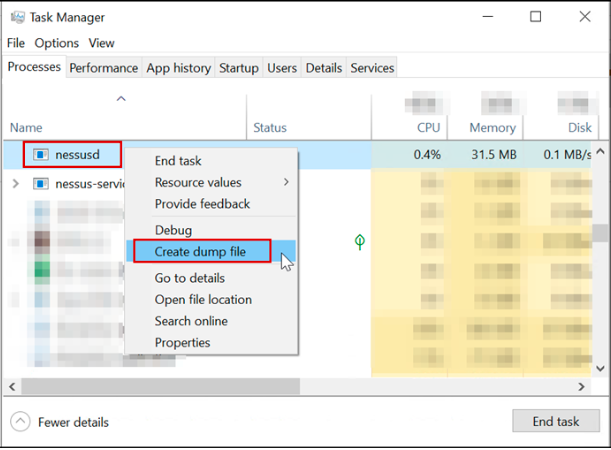Viewport: 611px width, 450px height.
Task: Expand the nessus-service process group
Action: [15, 184]
